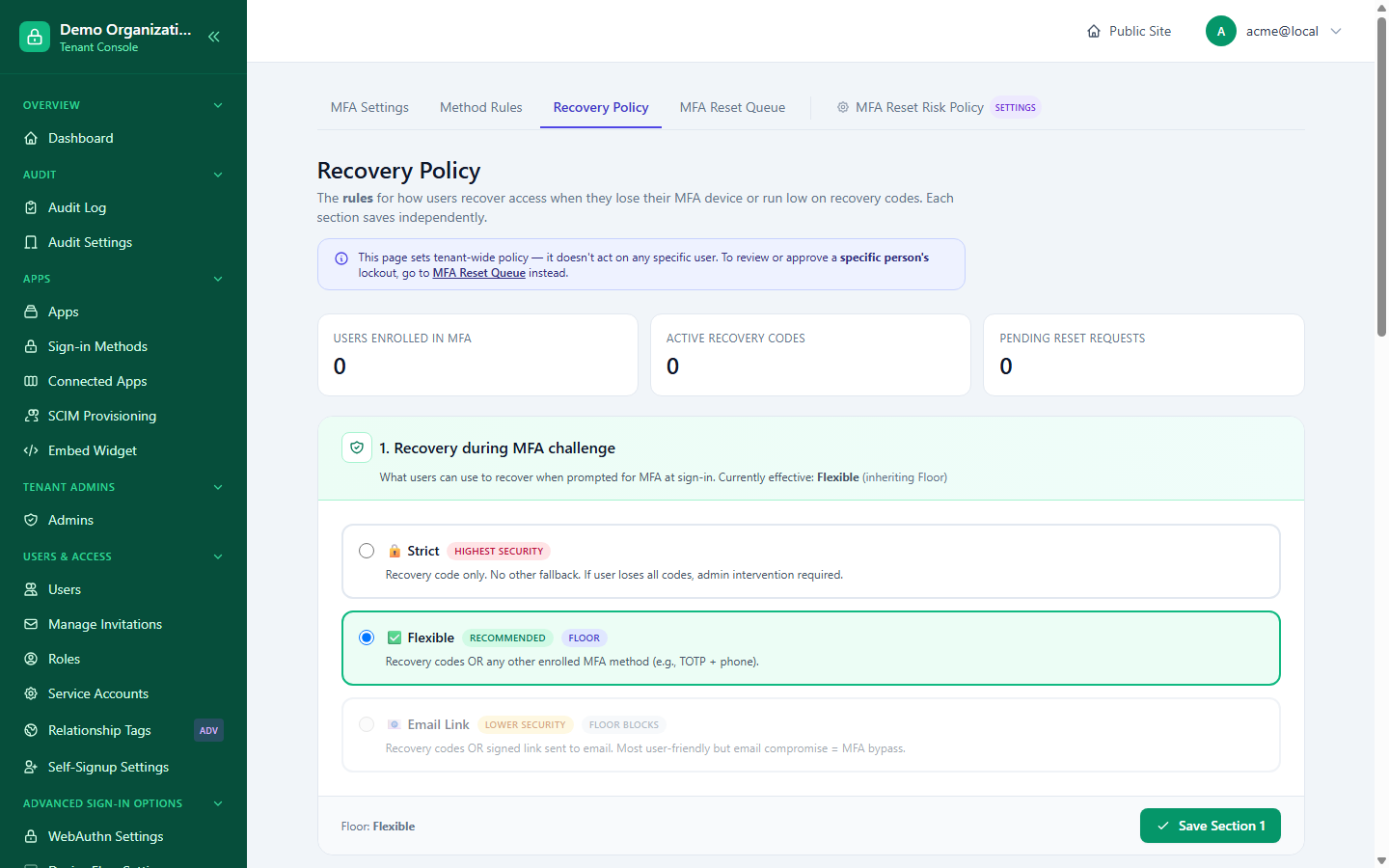Click the Manage Invitations envelope icon

click(x=31, y=624)
